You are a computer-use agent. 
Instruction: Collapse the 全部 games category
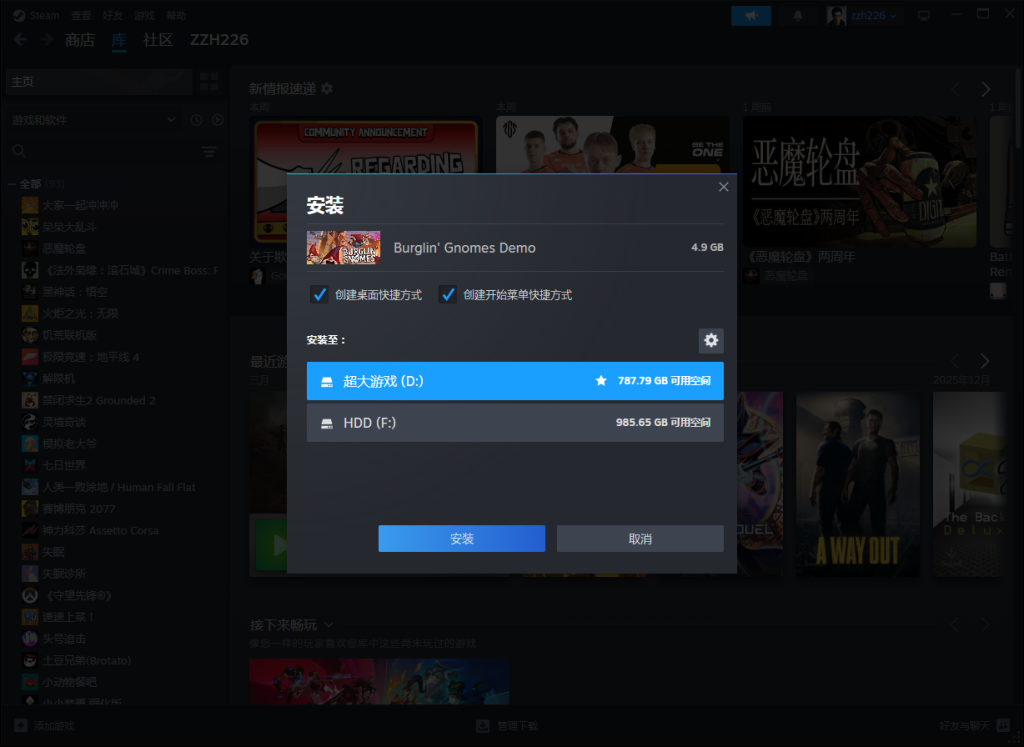(x=11, y=184)
